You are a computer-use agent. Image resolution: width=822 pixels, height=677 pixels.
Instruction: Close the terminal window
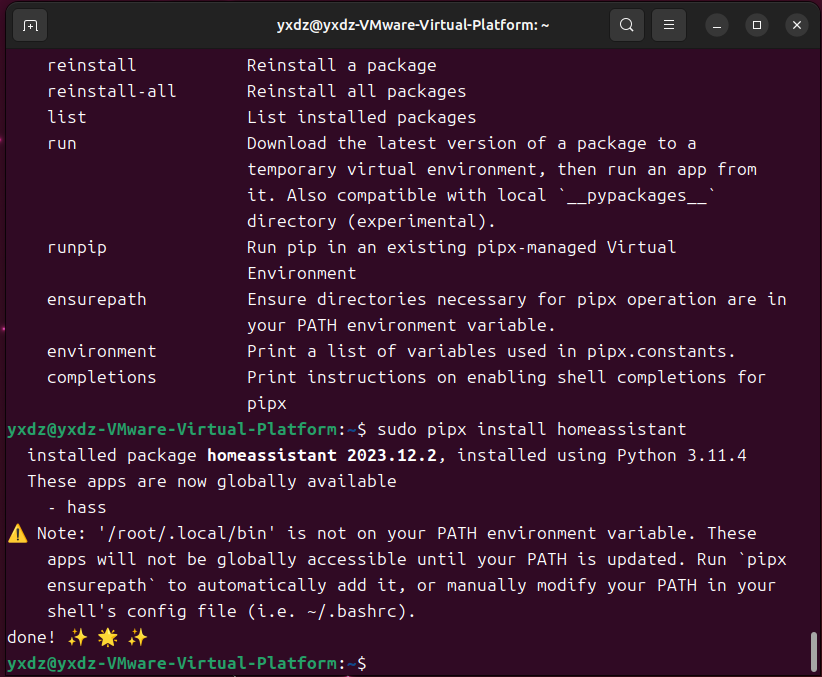pyautogui.click(x=796, y=25)
